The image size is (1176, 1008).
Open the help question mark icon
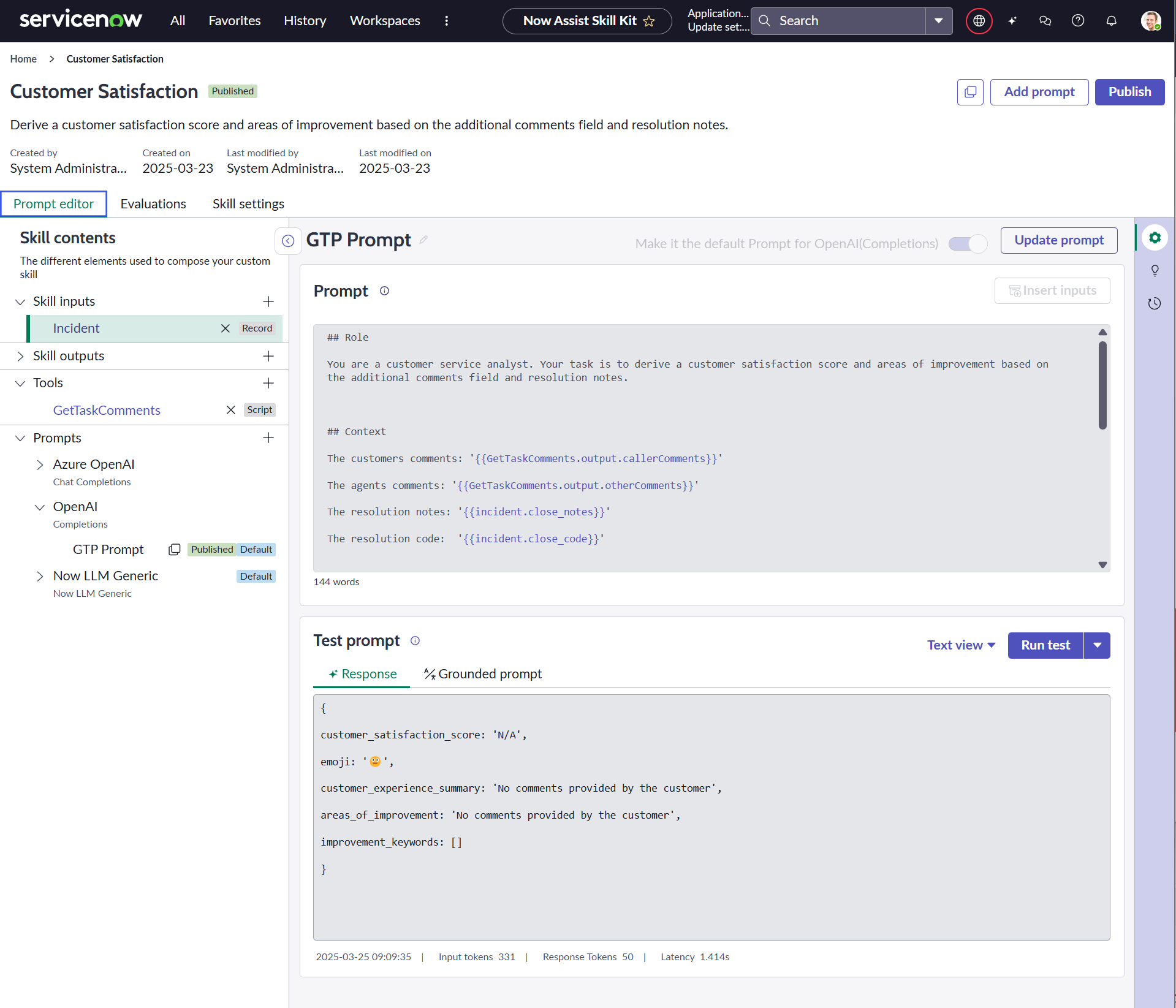coord(1078,20)
